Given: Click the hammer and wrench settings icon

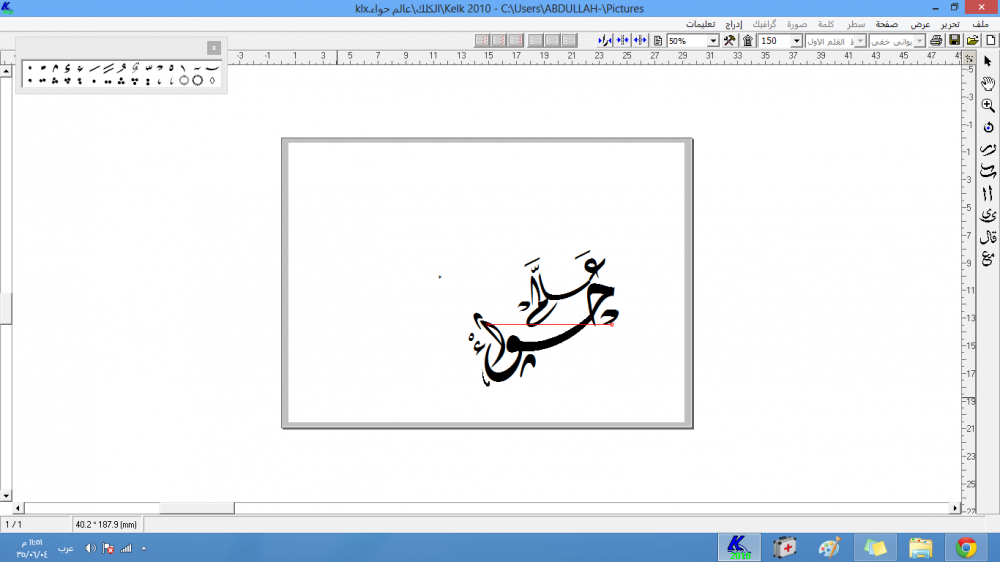Looking at the screenshot, I should (x=729, y=40).
